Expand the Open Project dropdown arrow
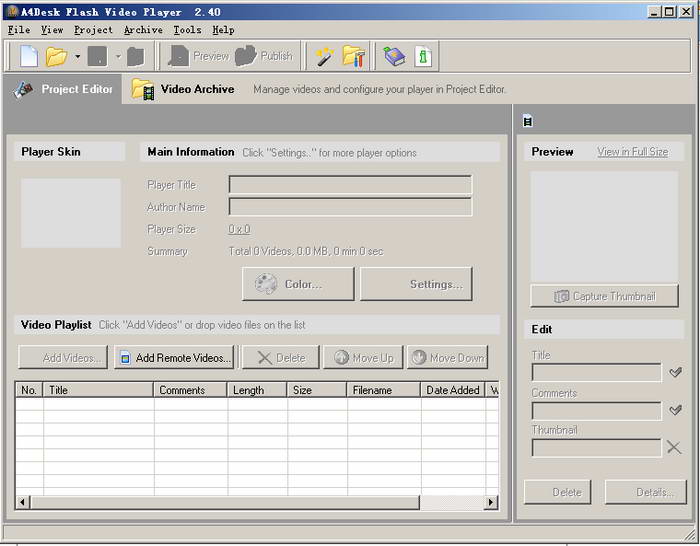The width and height of the screenshot is (700, 546). click(77, 57)
